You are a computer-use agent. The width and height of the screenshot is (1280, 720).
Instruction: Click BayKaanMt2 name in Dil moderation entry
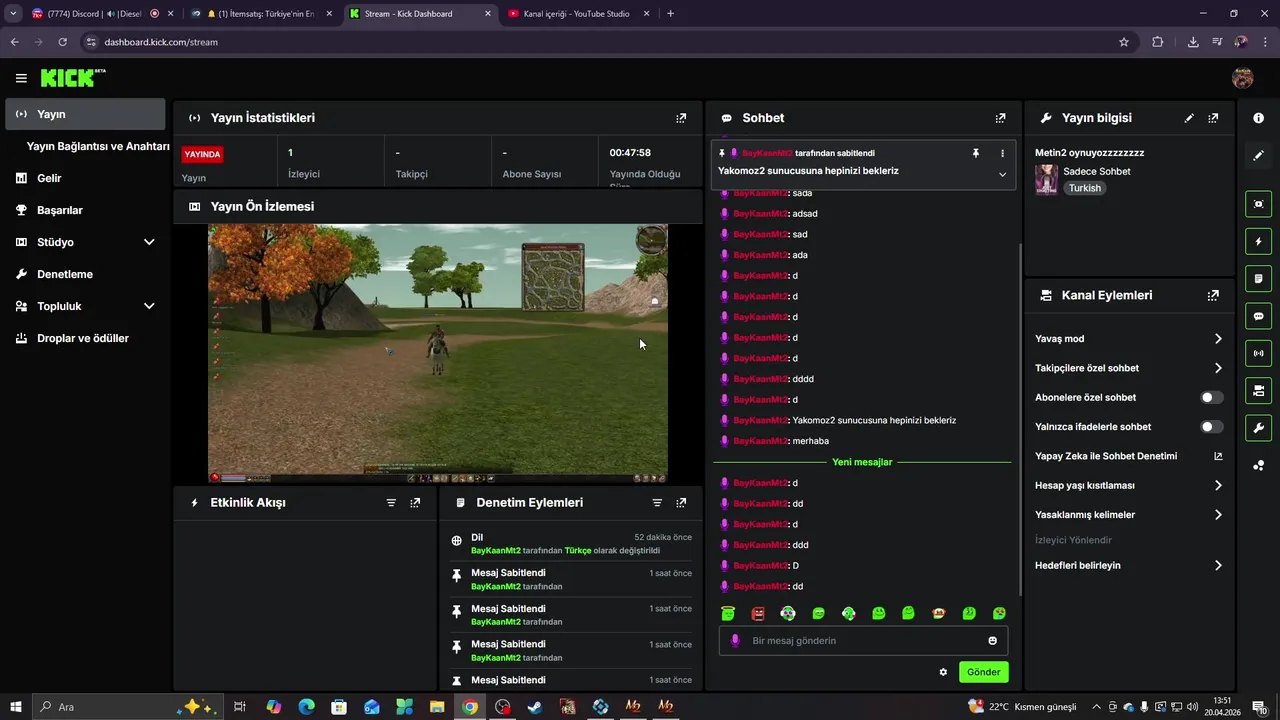point(496,550)
